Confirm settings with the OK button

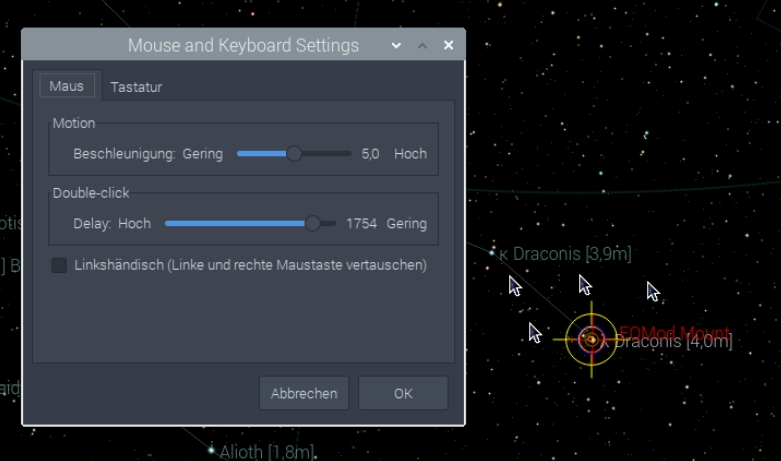click(x=403, y=393)
